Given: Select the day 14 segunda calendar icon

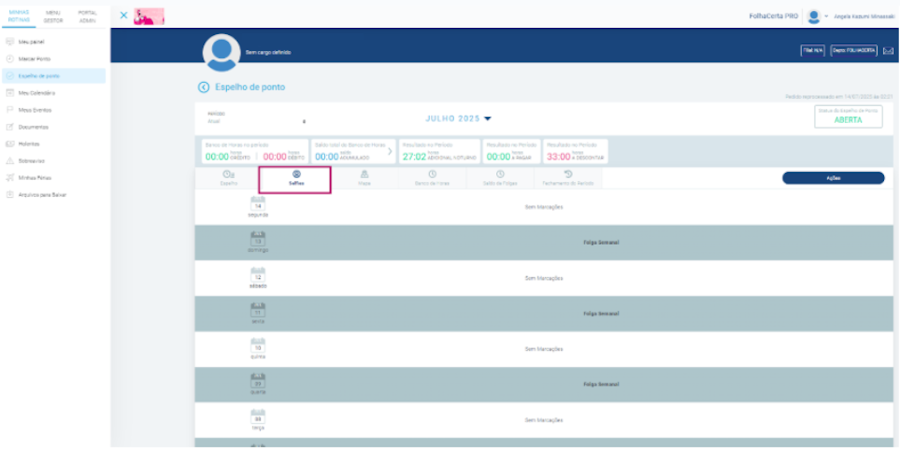Looking at the screenshot, I should coord(258,204).
